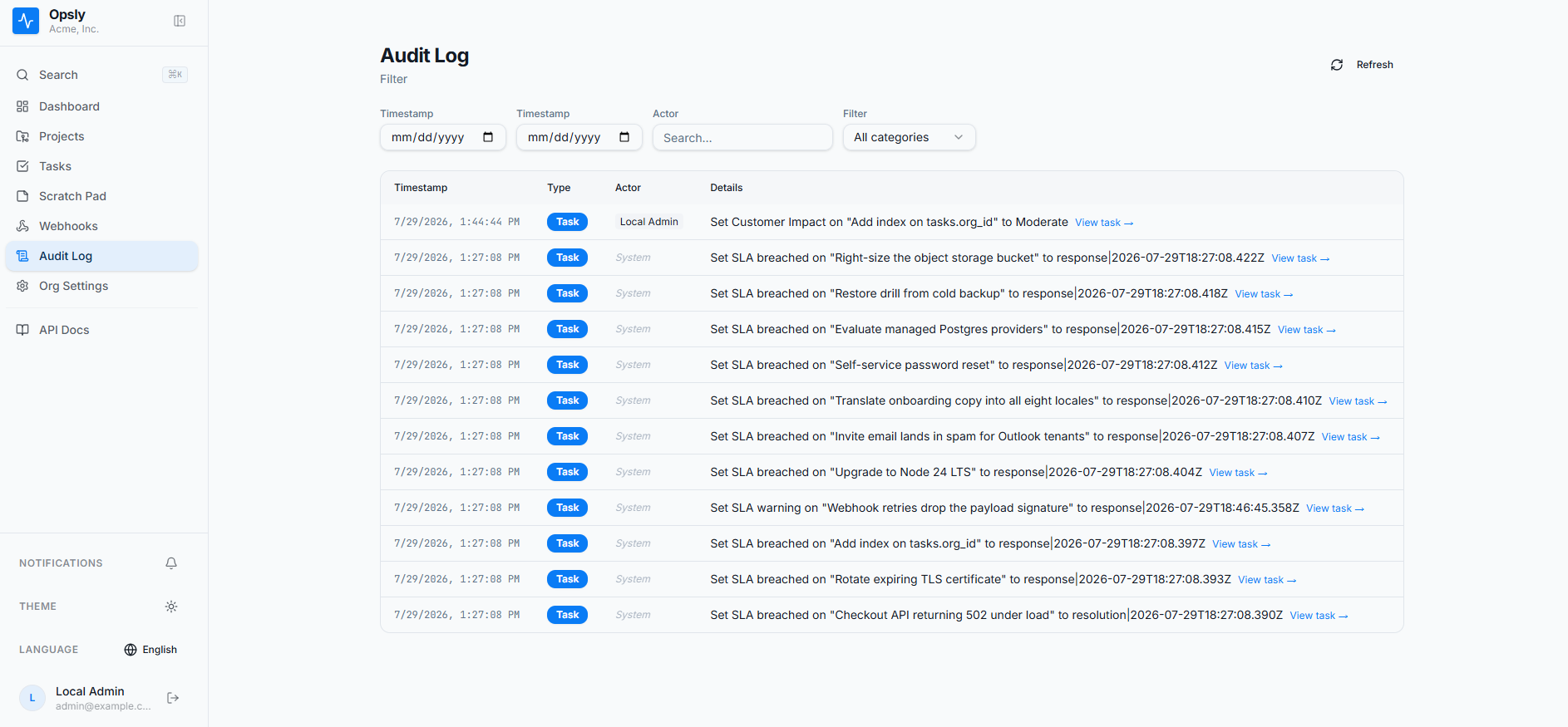Click the Local Admin actor tag in table

point(649,222)
